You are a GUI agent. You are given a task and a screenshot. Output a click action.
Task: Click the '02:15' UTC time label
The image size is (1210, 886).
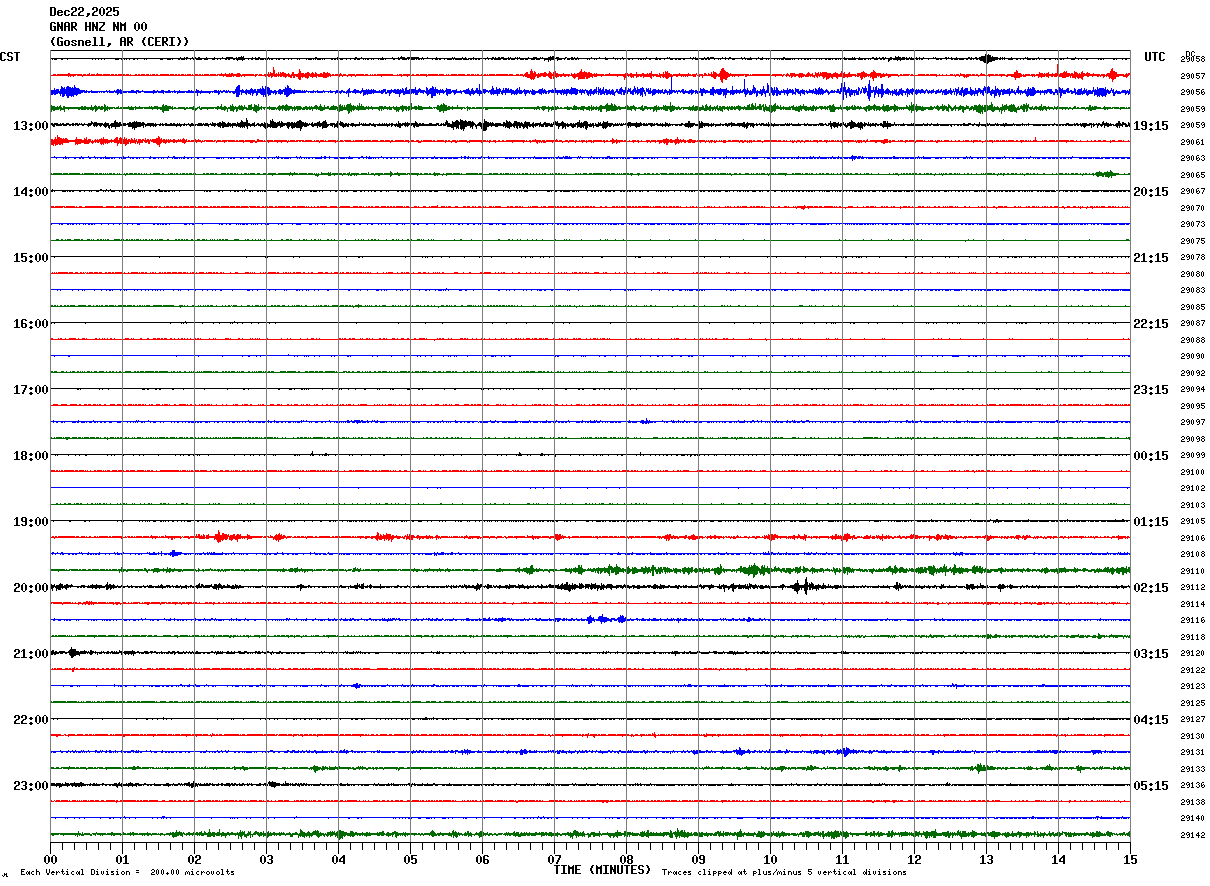pos(1151,588)
